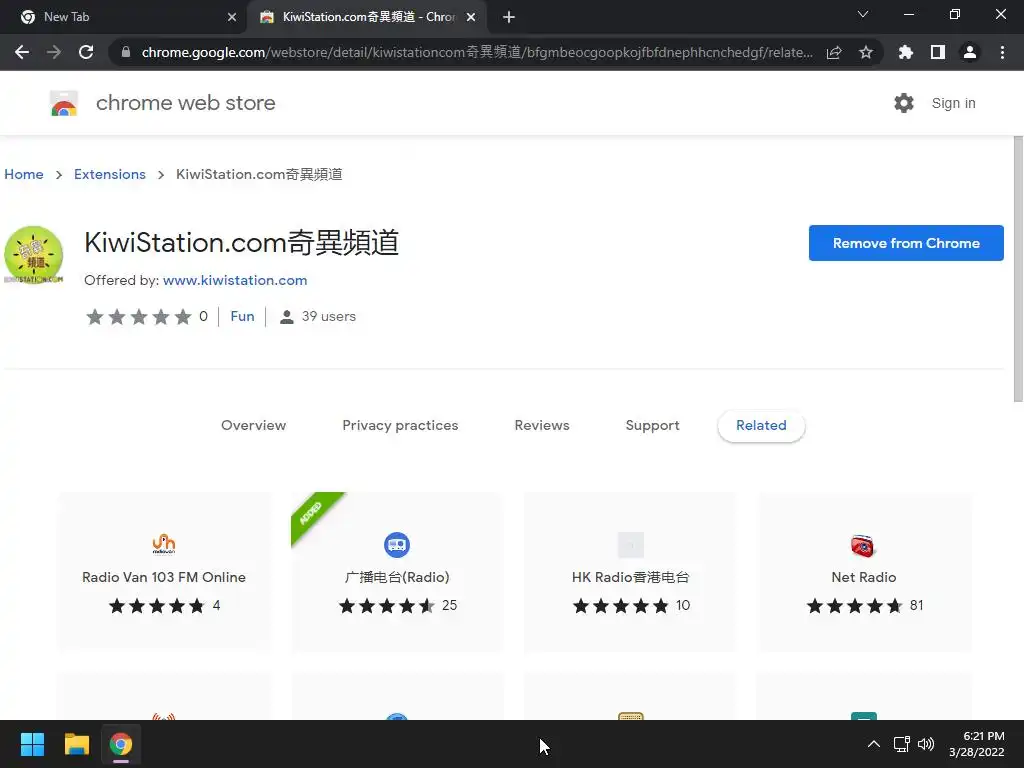This screenshot has height=768, width=1024.
Task: Open Chrome side panel
Action: 938,52
